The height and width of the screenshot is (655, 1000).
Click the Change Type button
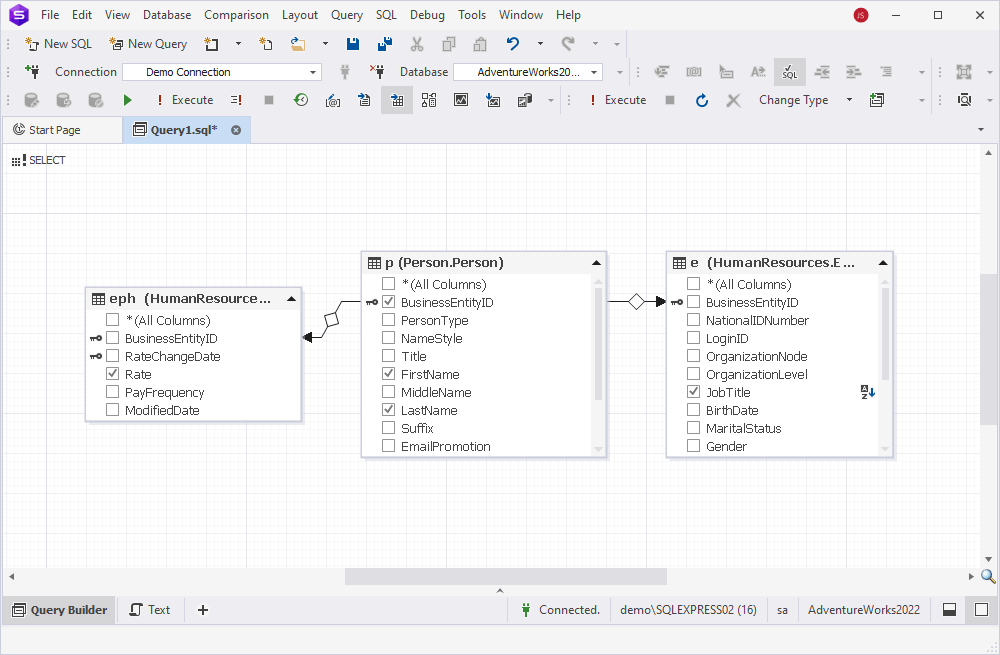click(x=793, y=100)
